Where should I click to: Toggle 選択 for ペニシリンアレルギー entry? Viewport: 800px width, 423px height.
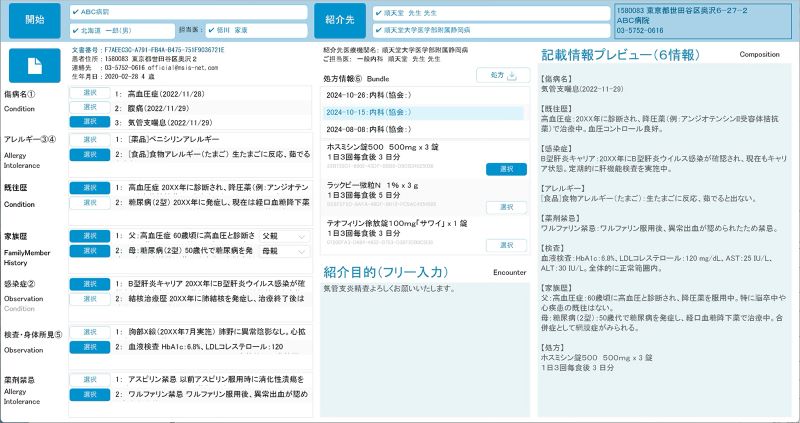click(89, 139)
